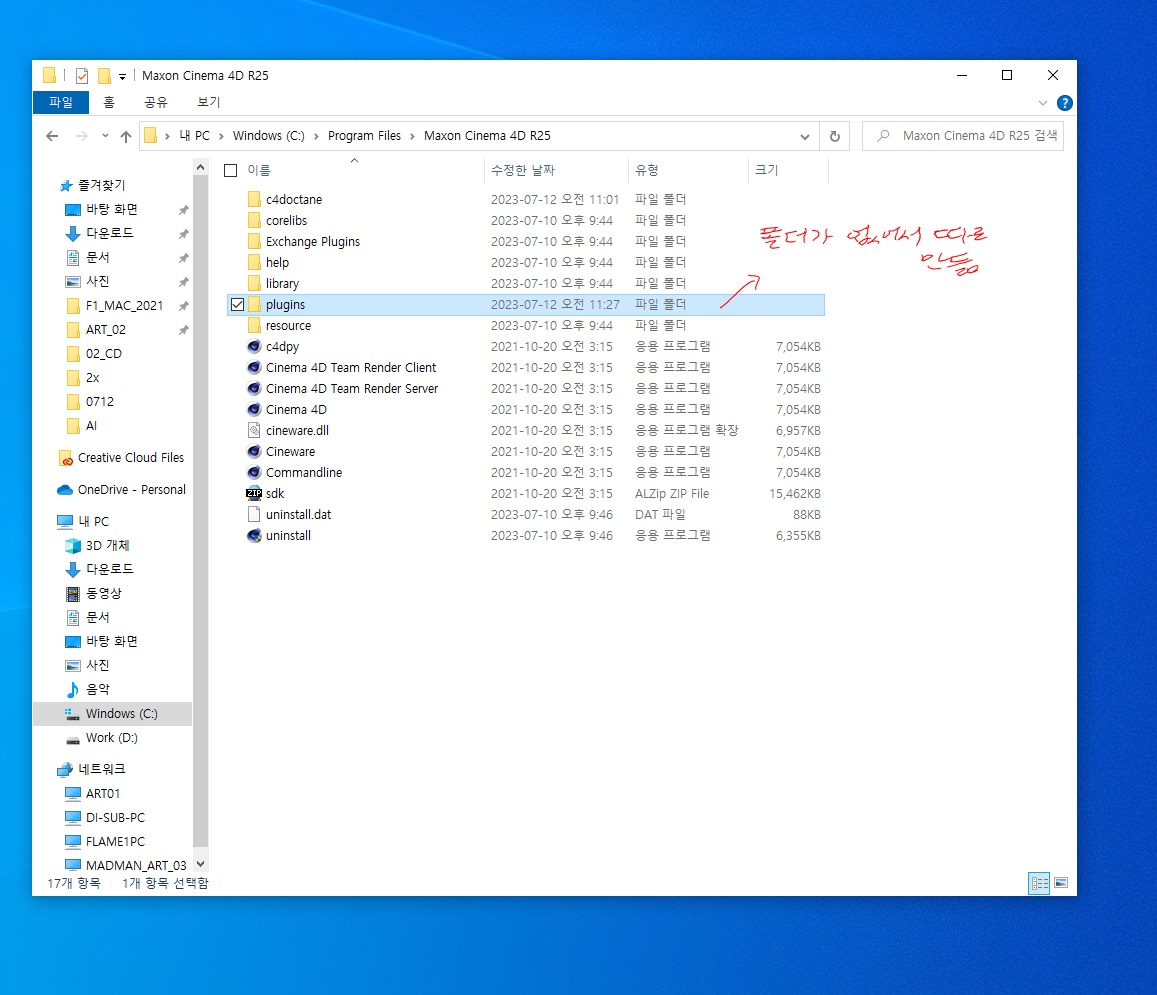Open Explorer help question mark
The width and height of the screenshot is (1157, 995).
click(1064, 103)
